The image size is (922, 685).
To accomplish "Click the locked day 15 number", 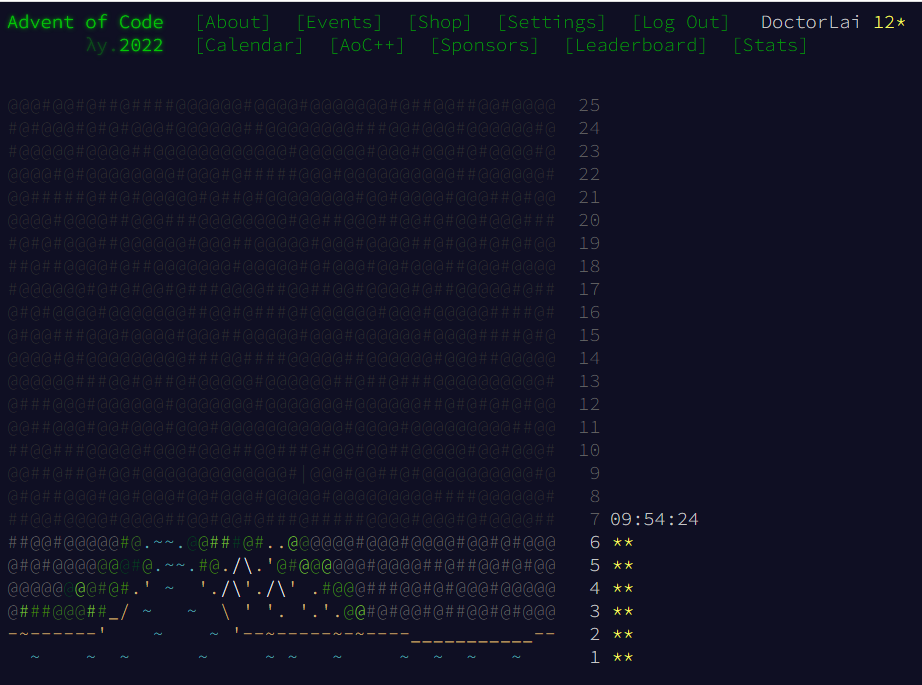I will (x=589, y=335).
